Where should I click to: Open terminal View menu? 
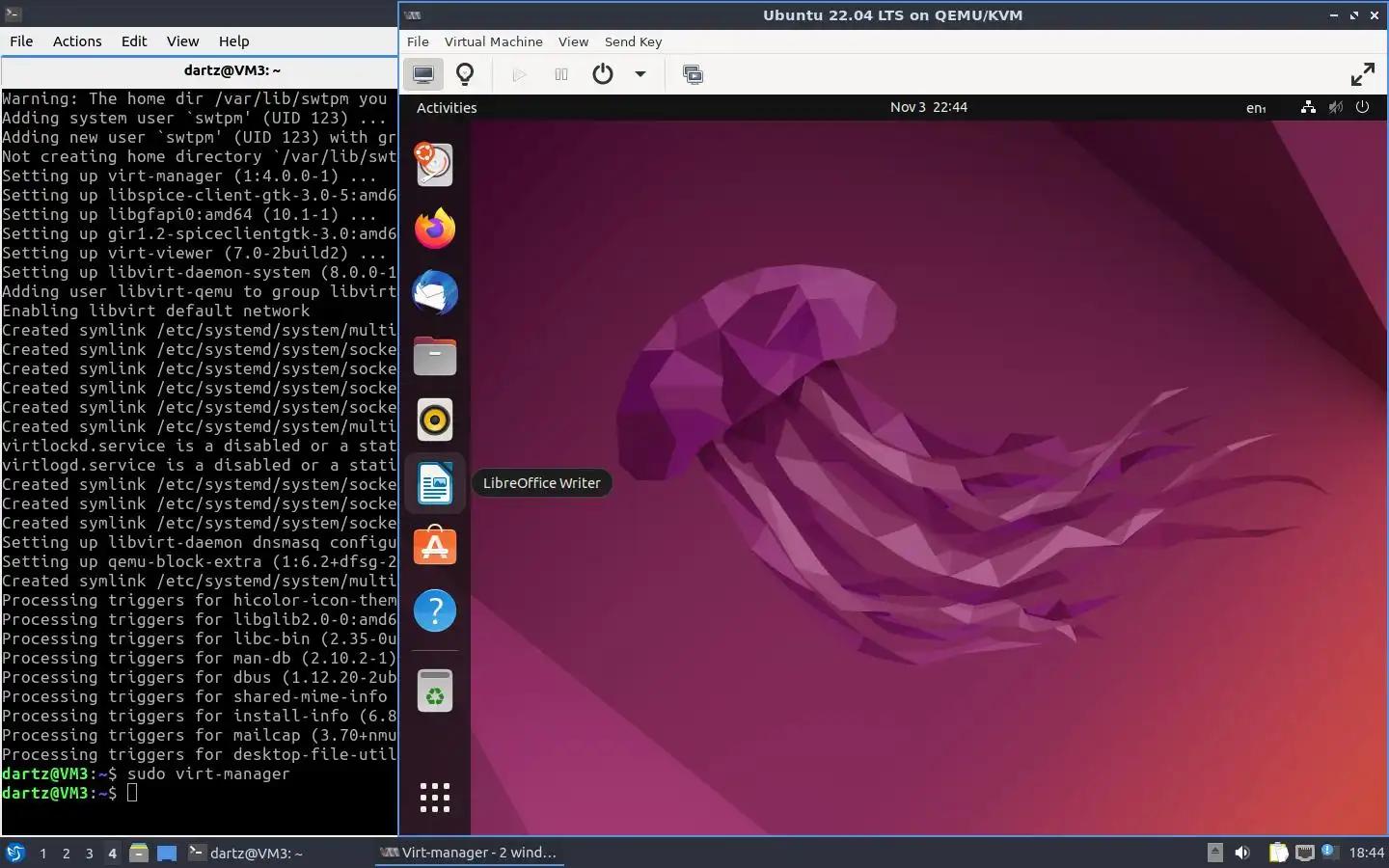tap(182, 41)
